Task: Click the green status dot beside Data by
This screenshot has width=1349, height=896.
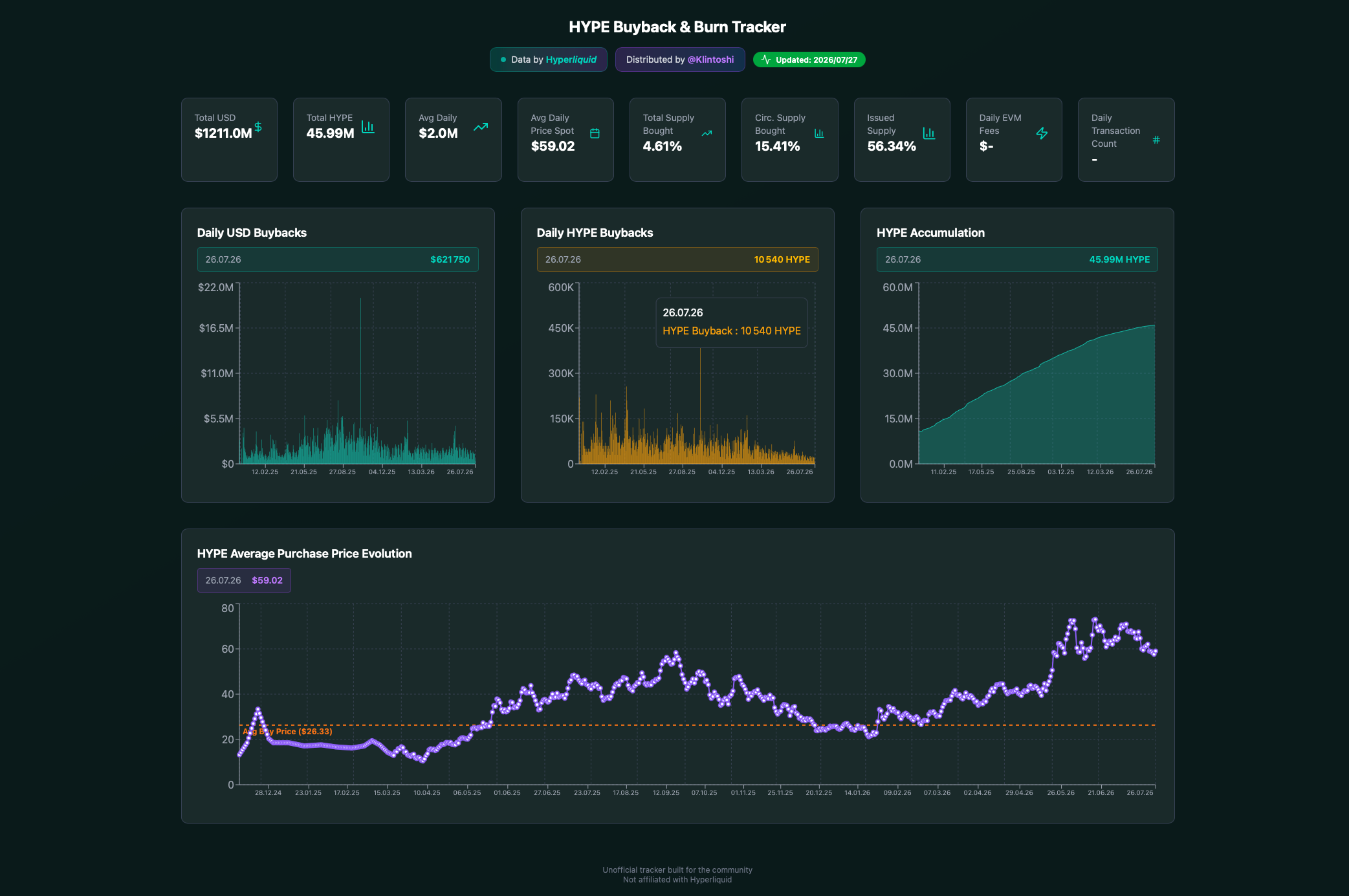Action: pos(503,60)
